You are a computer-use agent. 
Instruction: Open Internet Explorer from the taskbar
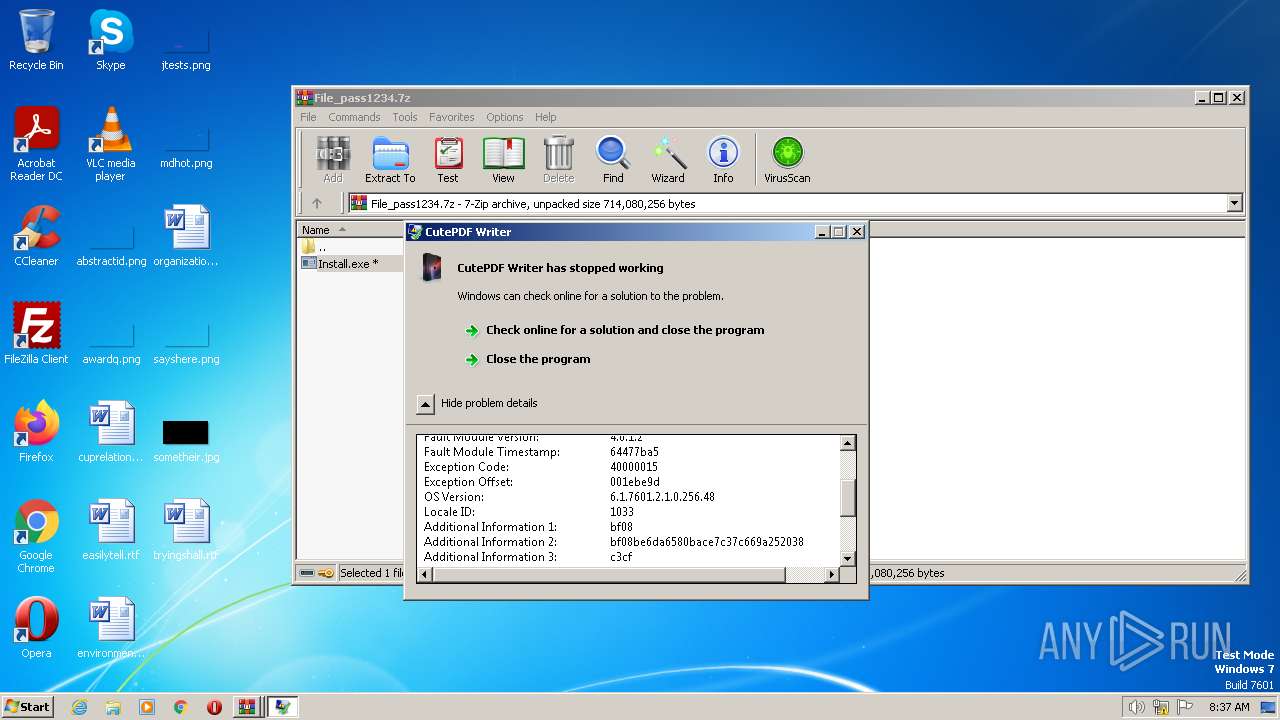79,707
